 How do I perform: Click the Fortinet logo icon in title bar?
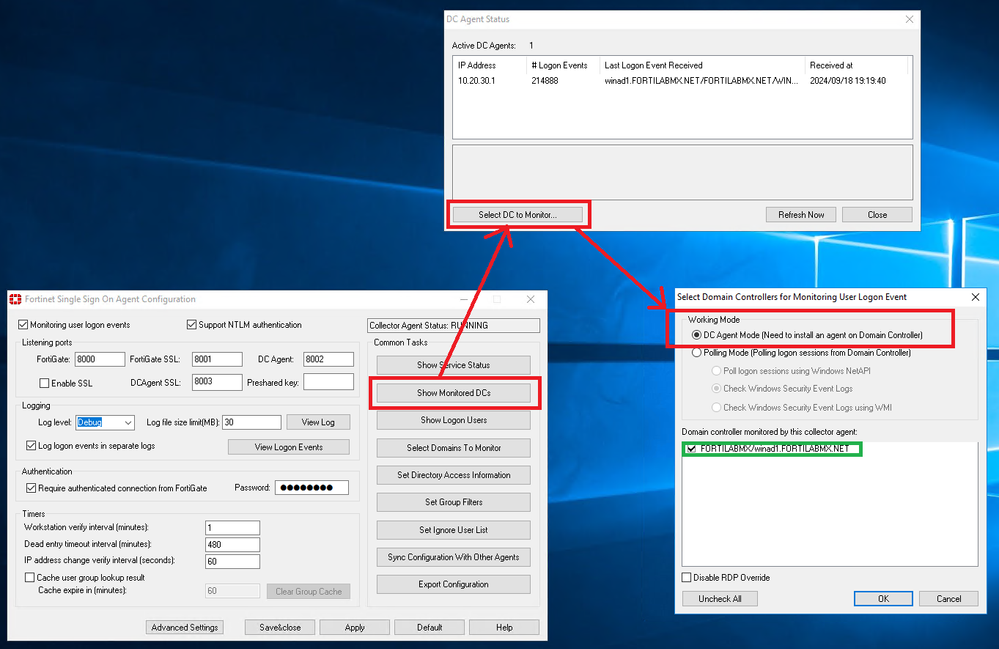pos(15,299)
